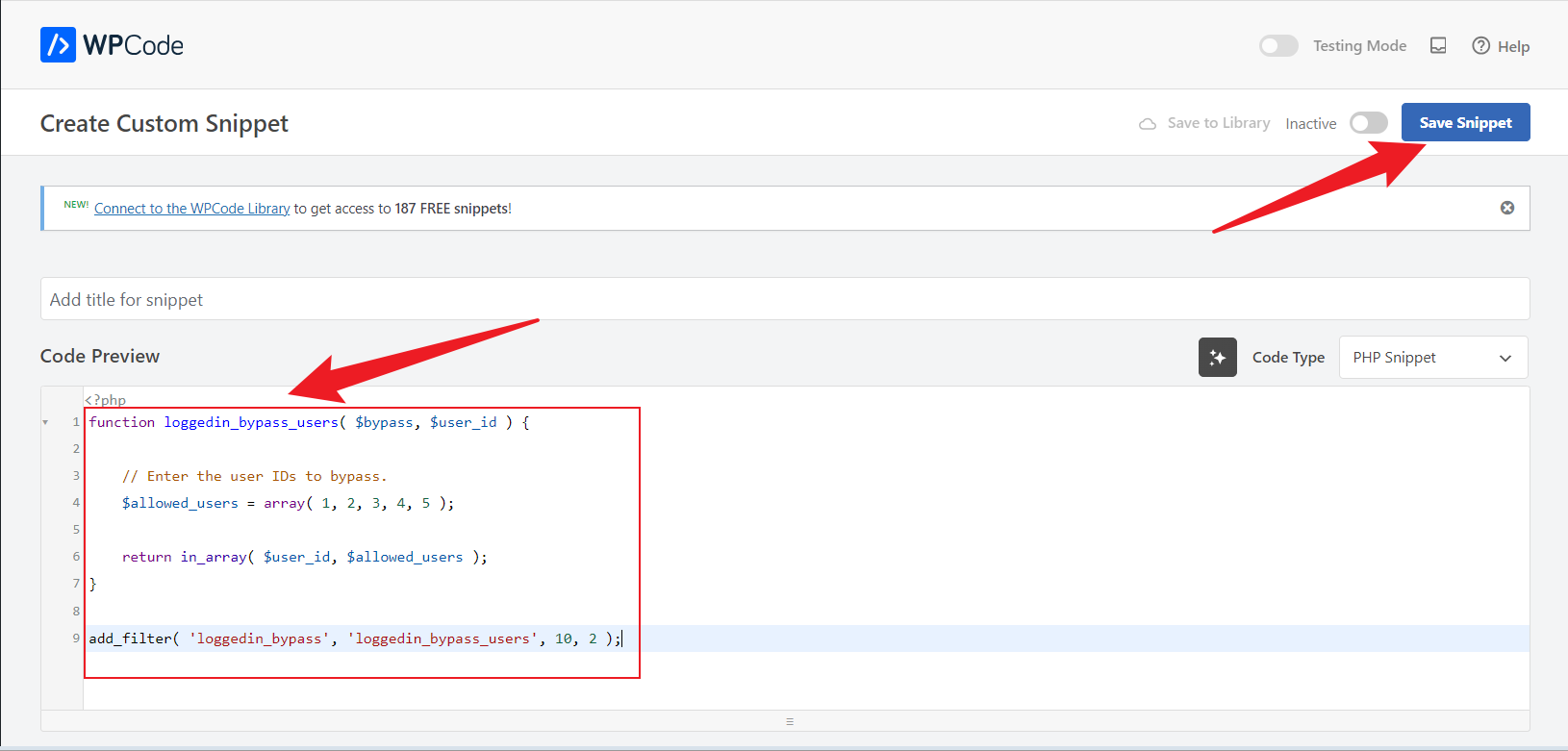Viewport: 1568px width, 751px height.
Task: Click the function loggedin_bypass_users line
Action: point(309,422)
